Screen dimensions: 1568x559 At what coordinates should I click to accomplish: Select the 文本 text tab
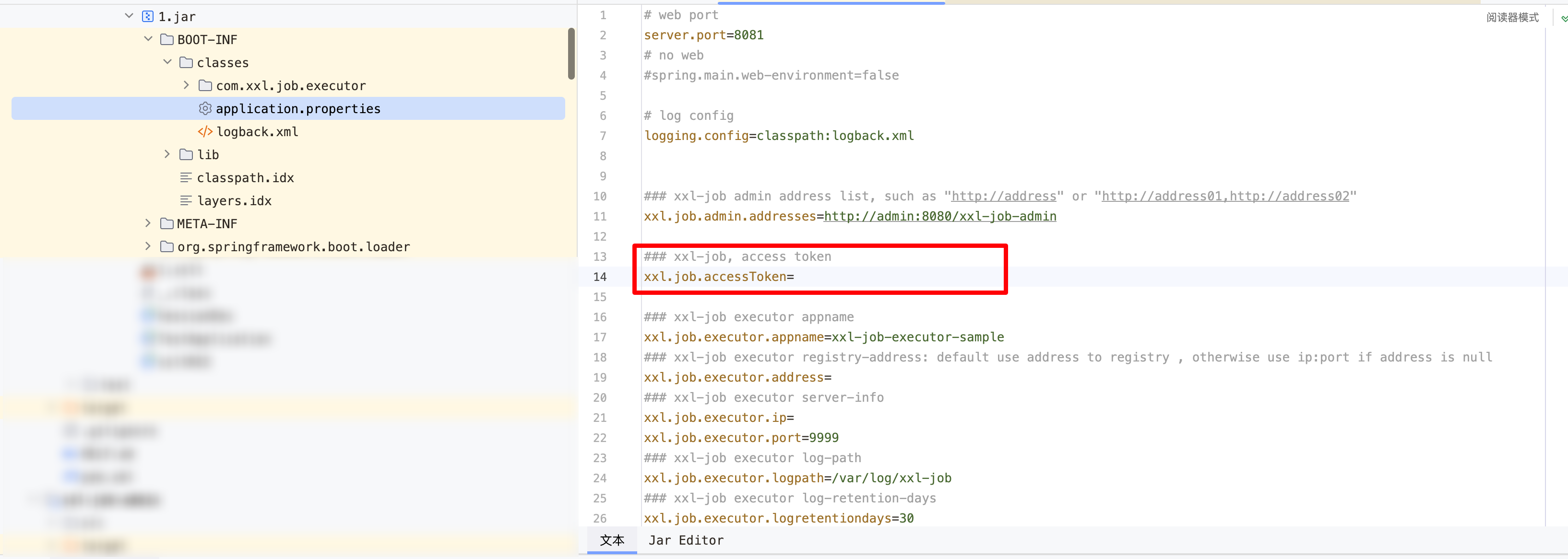point(612,540)
